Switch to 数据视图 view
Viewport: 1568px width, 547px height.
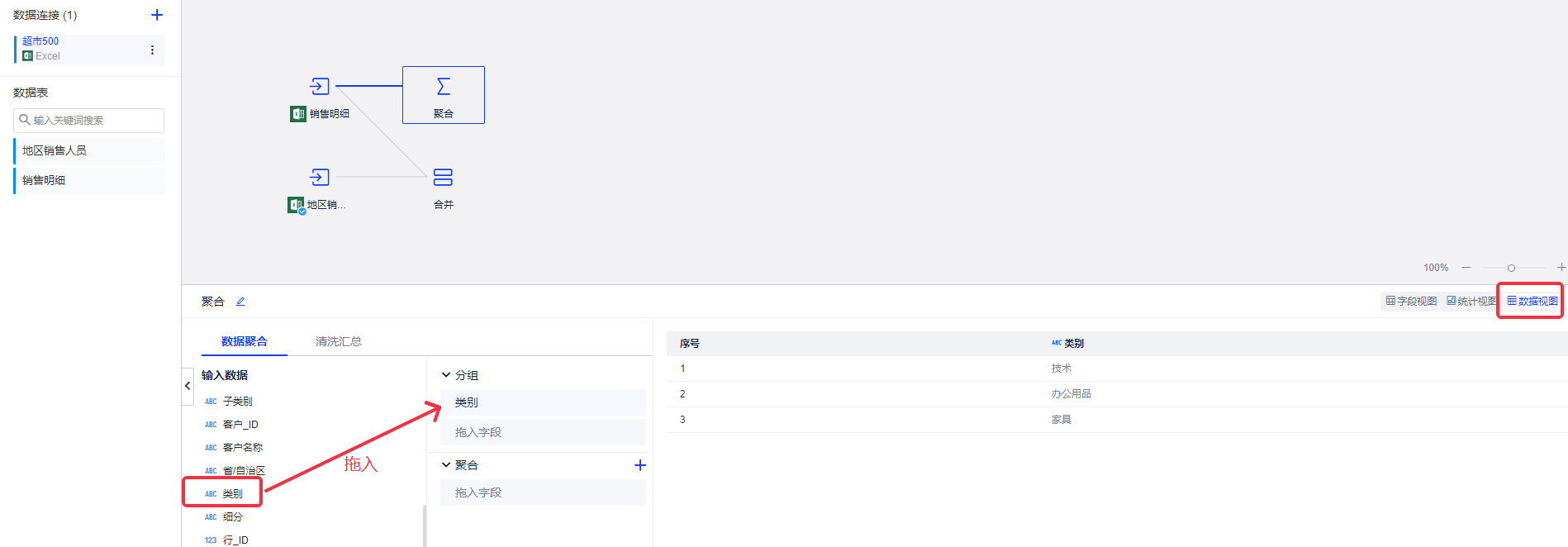click(1532, 302)
